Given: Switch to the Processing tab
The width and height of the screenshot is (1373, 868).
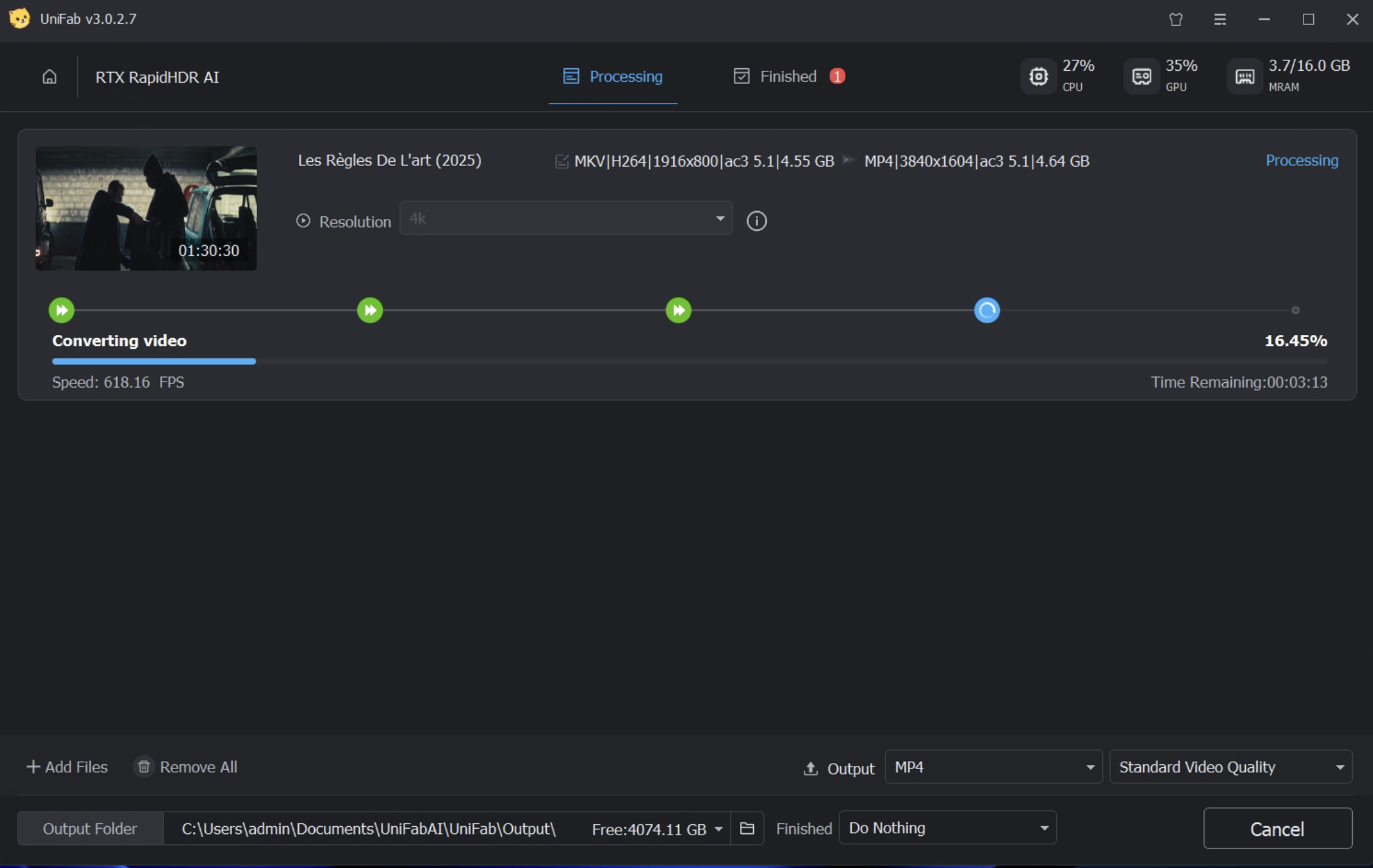Looking at the screenshot, I should (613, 77).
